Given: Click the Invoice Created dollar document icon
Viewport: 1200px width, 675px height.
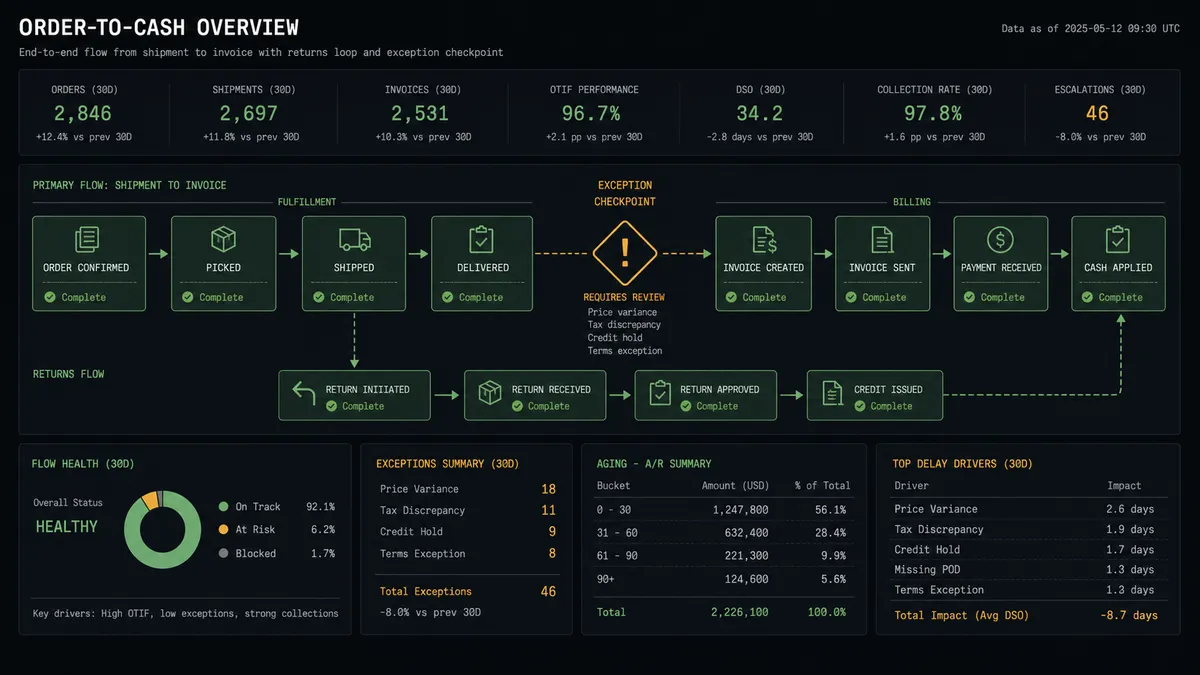Looking at the screenshot, I should 764,239.
